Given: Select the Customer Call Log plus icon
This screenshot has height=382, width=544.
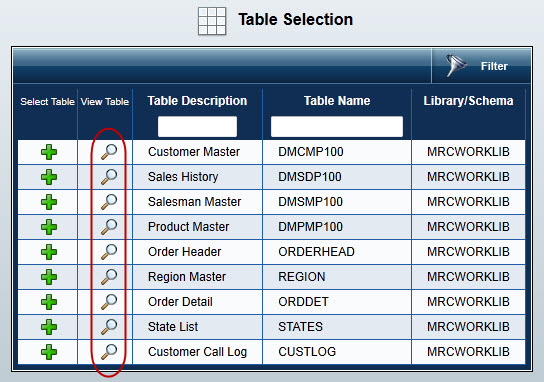Looking at the screenshot, I should (x=49, y=352).
